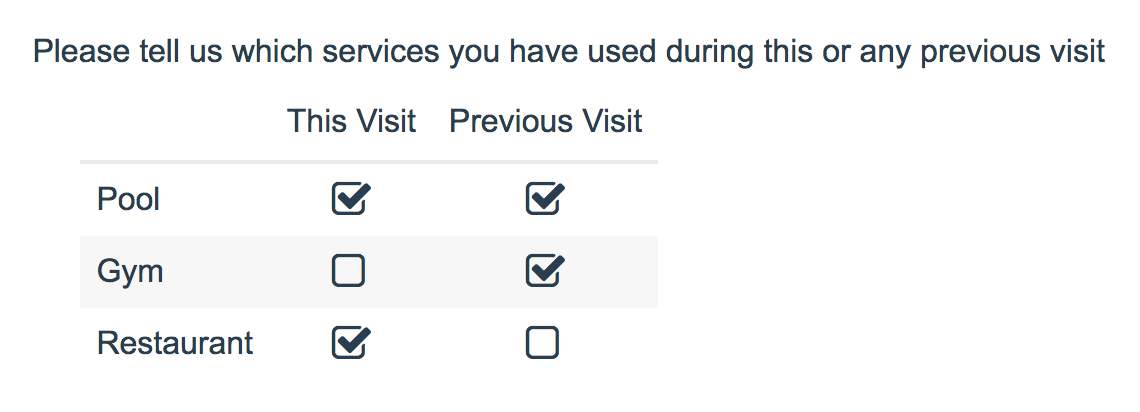1140x412 pixels.
Task: Uncheck Restaurant for This Visit
Action: (350, 342)
